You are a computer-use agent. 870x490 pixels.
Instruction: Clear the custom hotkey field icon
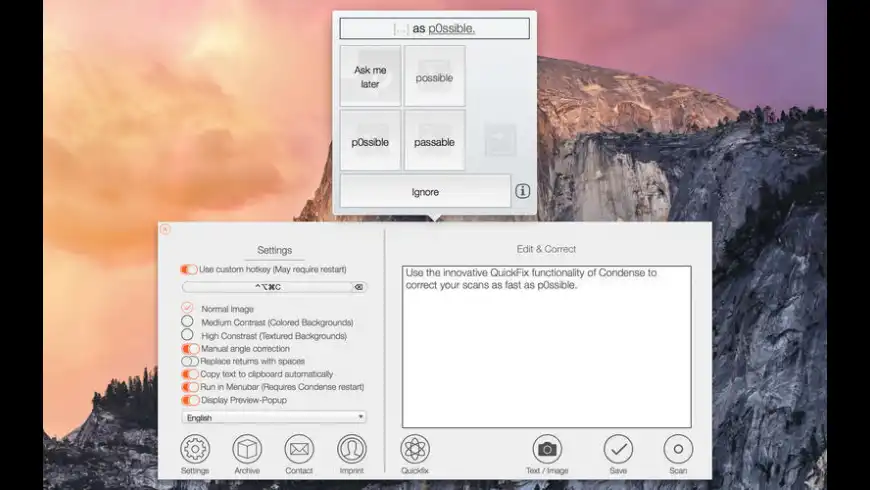(x=359, y=287)
